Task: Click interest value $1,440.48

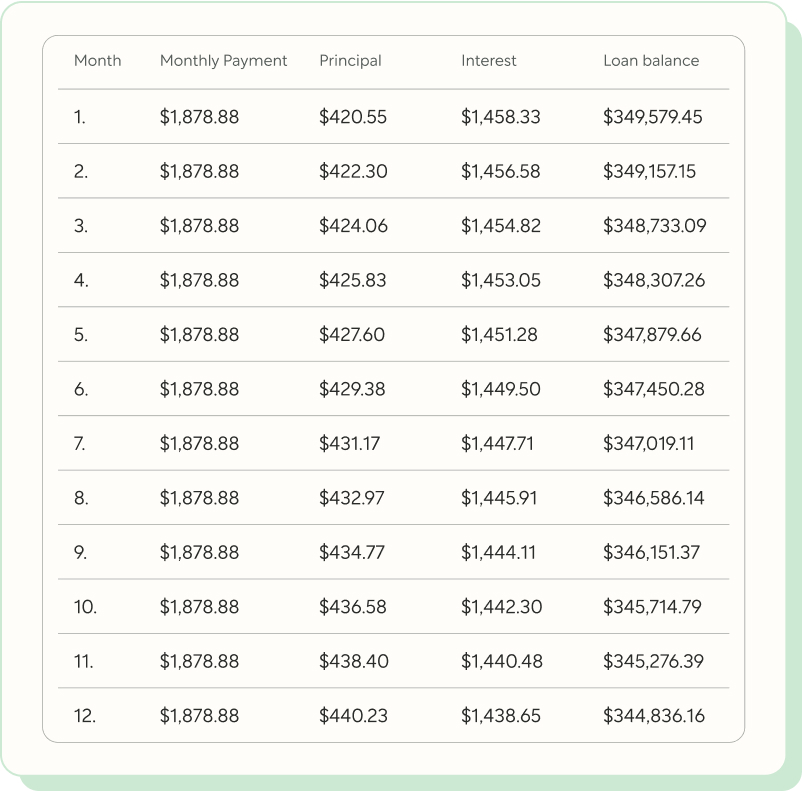Action: [x=502, y=661]
